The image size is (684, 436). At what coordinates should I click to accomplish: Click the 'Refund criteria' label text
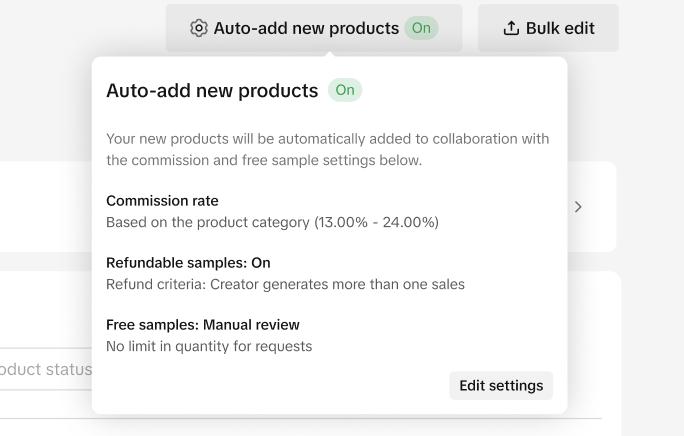(153, 284)
